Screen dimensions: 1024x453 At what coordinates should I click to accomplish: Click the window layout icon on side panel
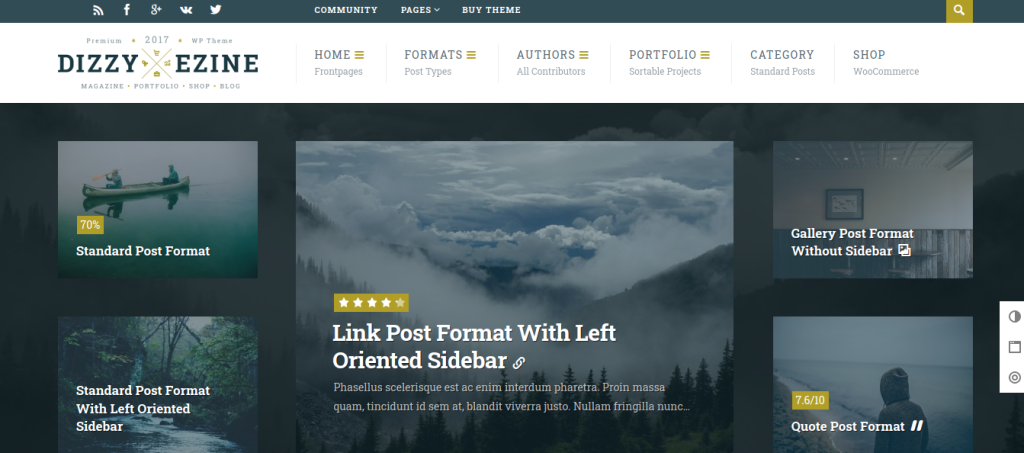coord(1014,347)
